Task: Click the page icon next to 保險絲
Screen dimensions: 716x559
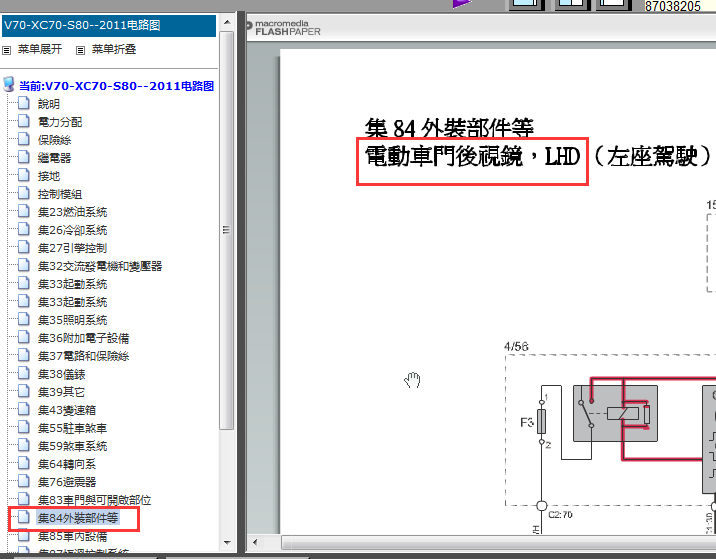Action: (x=24, y=139)
